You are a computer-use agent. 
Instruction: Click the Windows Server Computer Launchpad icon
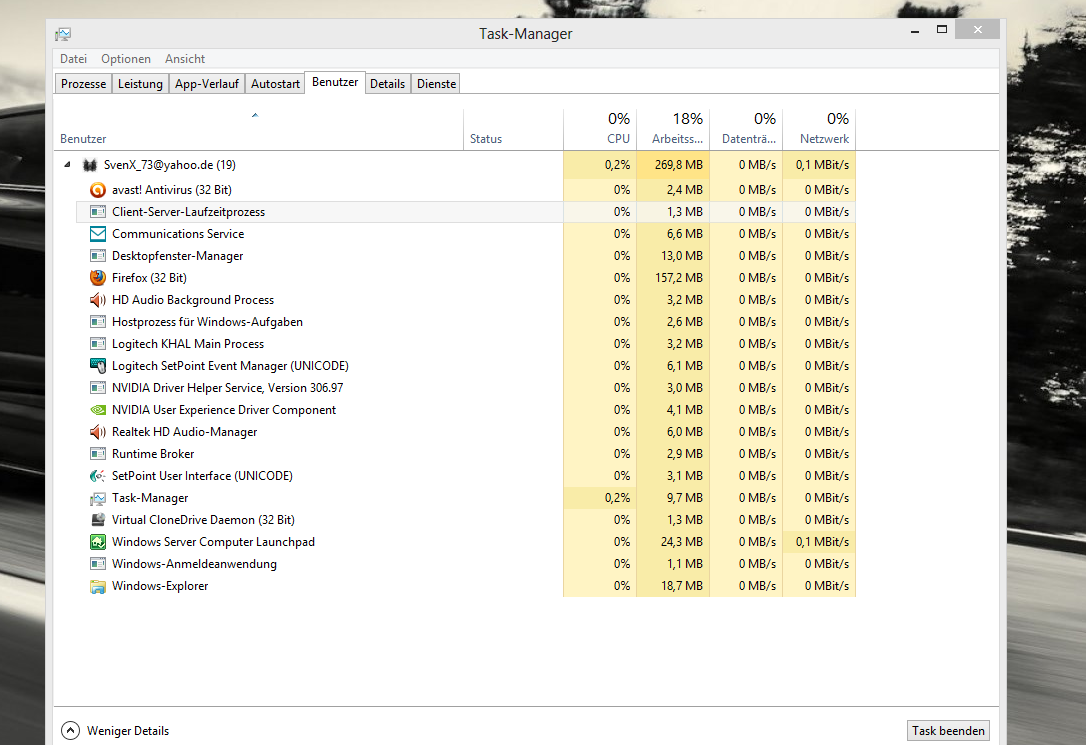point(98,542)
